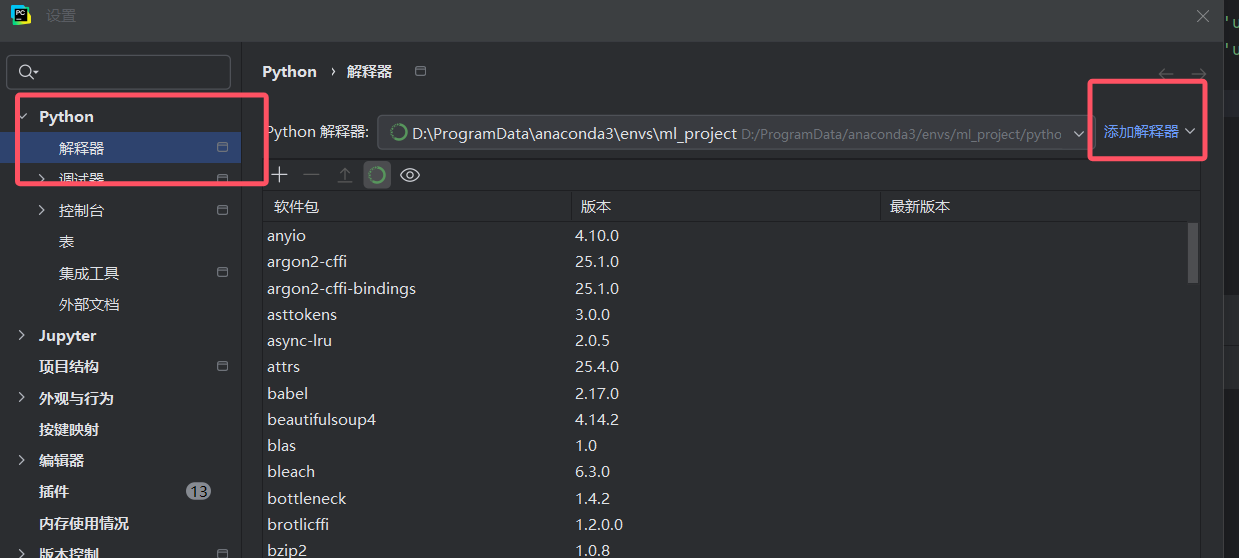
Task: Expand the 控制台 tree node
Action: point(41,210)
